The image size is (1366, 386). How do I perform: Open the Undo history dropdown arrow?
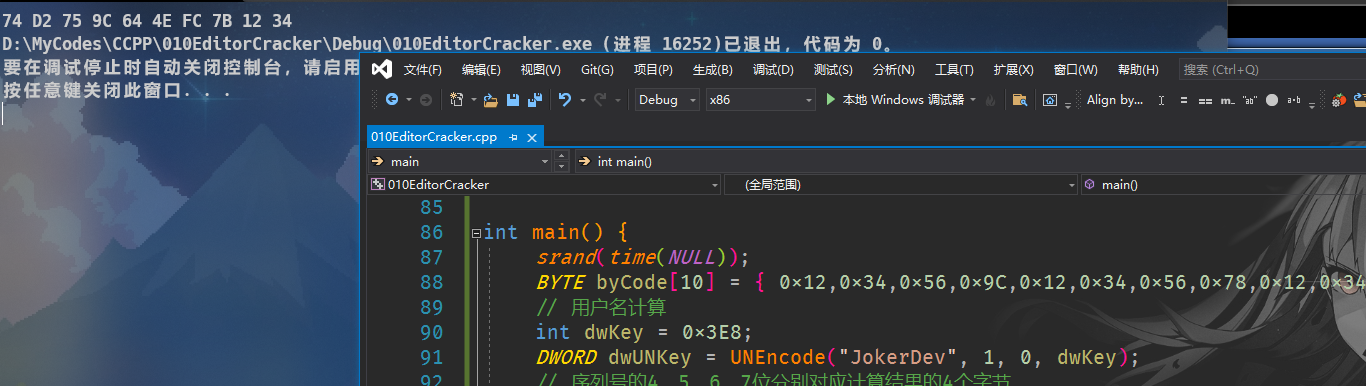pos(582,100)
